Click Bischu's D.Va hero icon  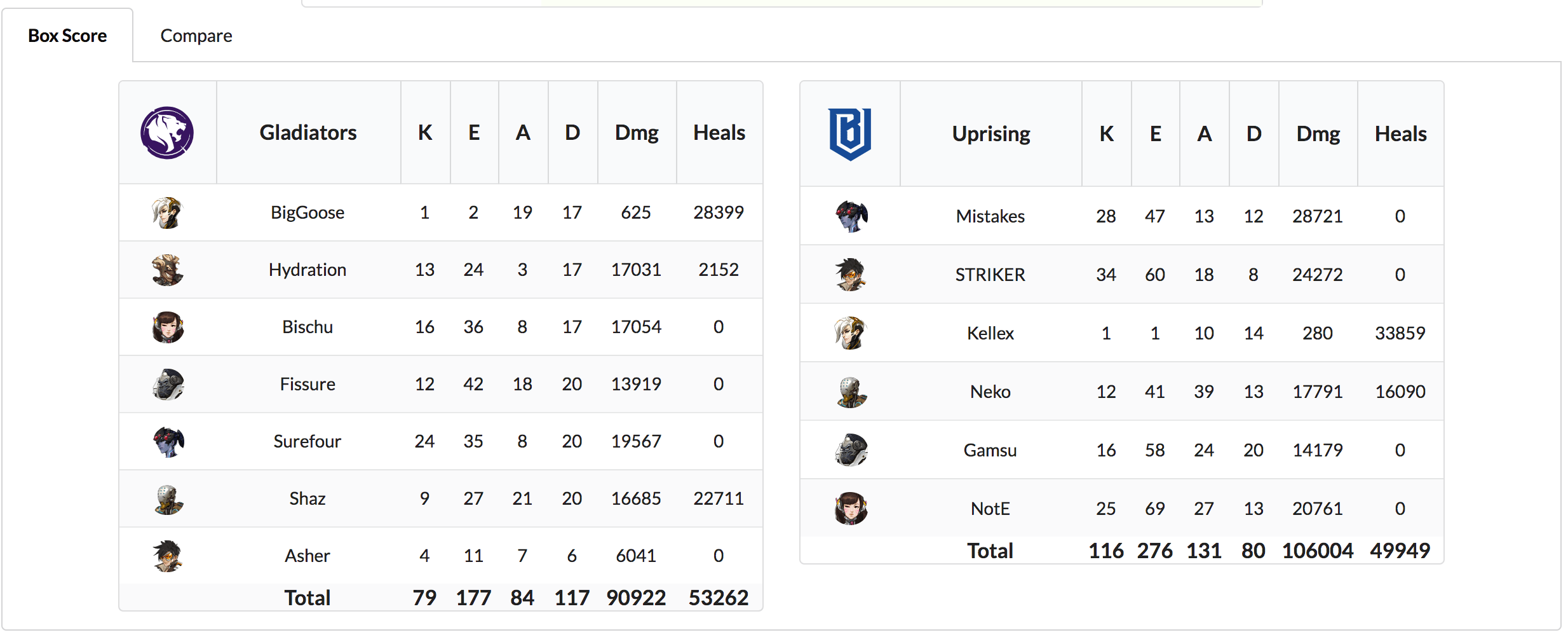168,327
